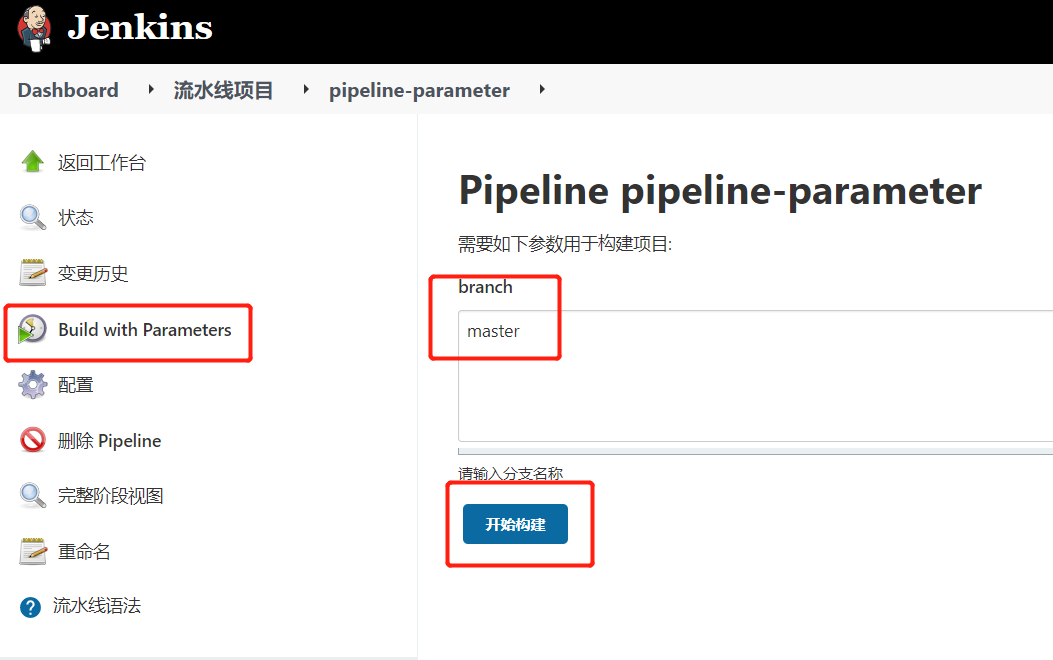Click the notepad icon beside 变更历史
The height and width of the screenshot is (660, 1053).
[33, 273]
